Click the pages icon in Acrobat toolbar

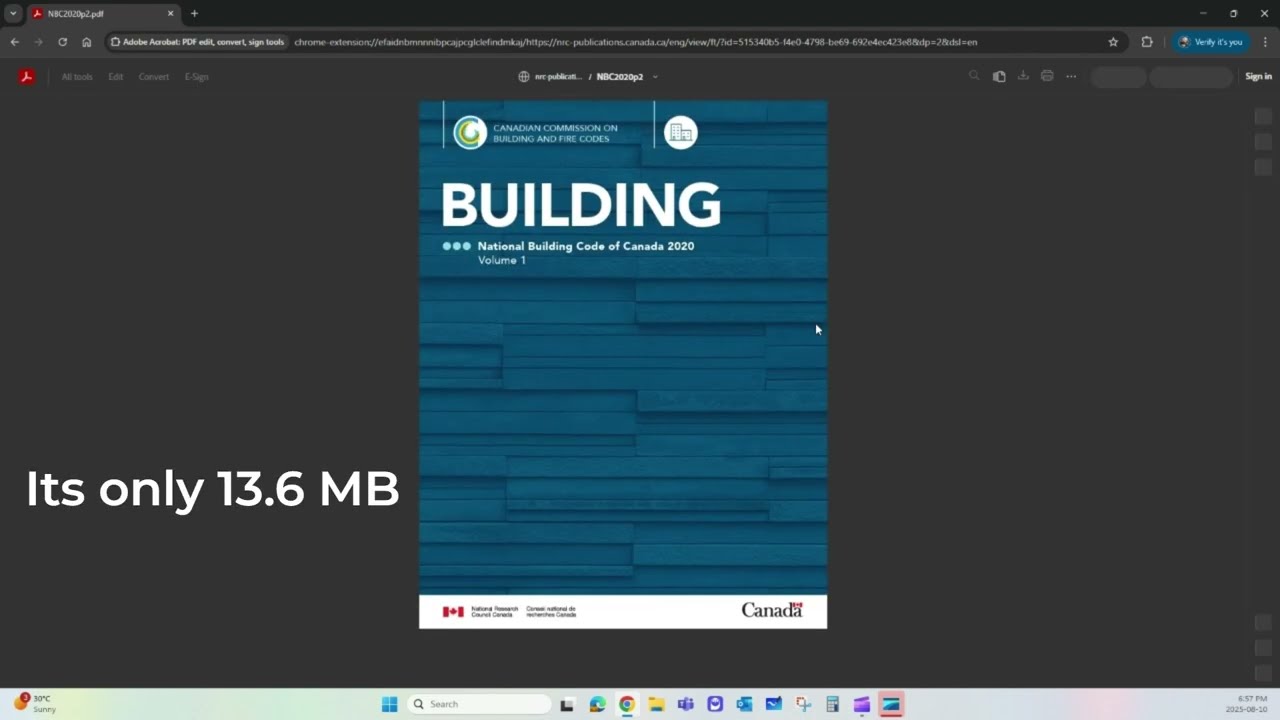coord(999,76)
